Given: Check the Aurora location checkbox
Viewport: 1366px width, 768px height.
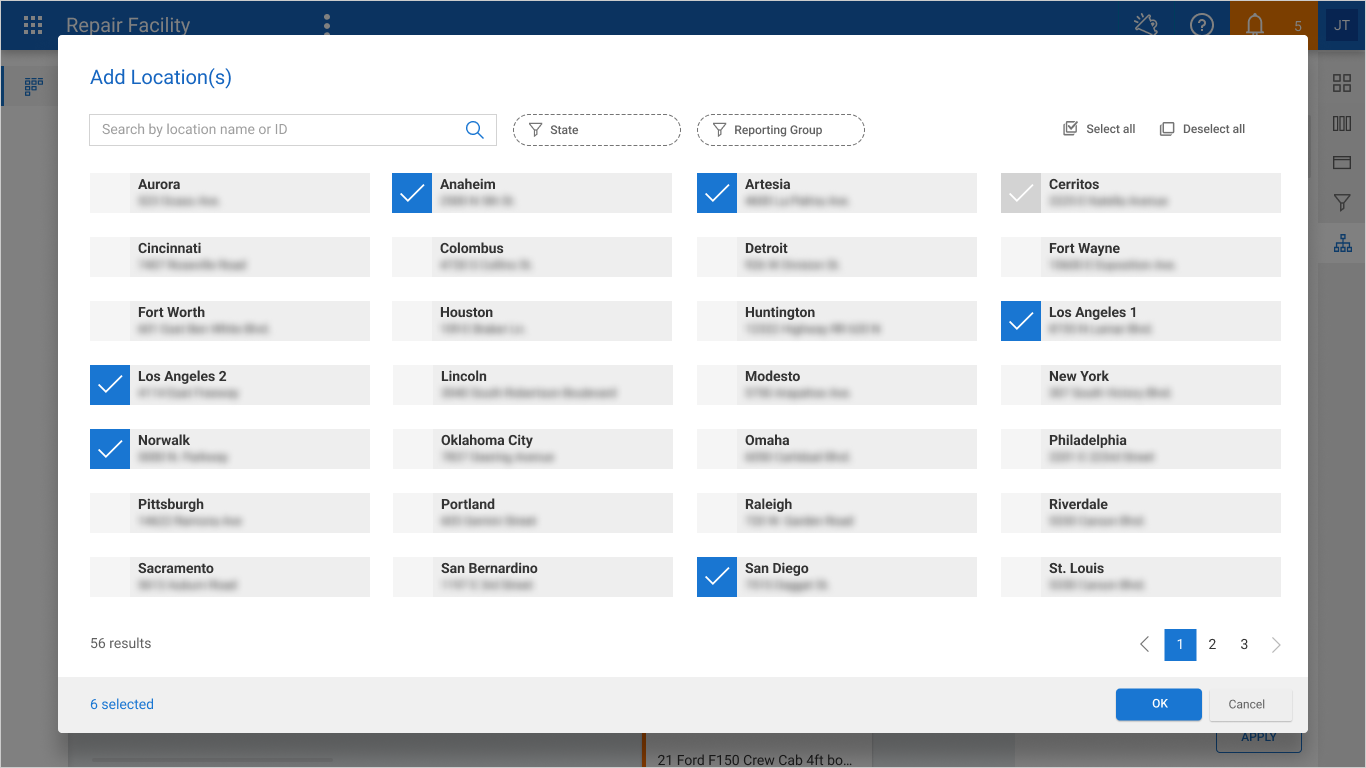Looking at the screenshot, I should pyautogui.click(x=110, y=193).
